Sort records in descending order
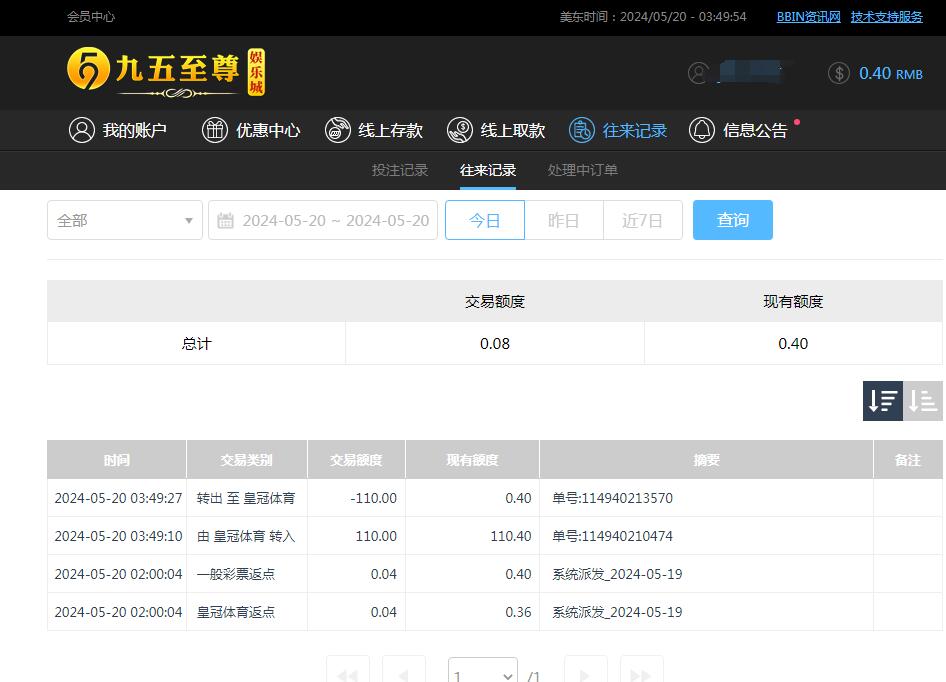 (x=882, y=401)
